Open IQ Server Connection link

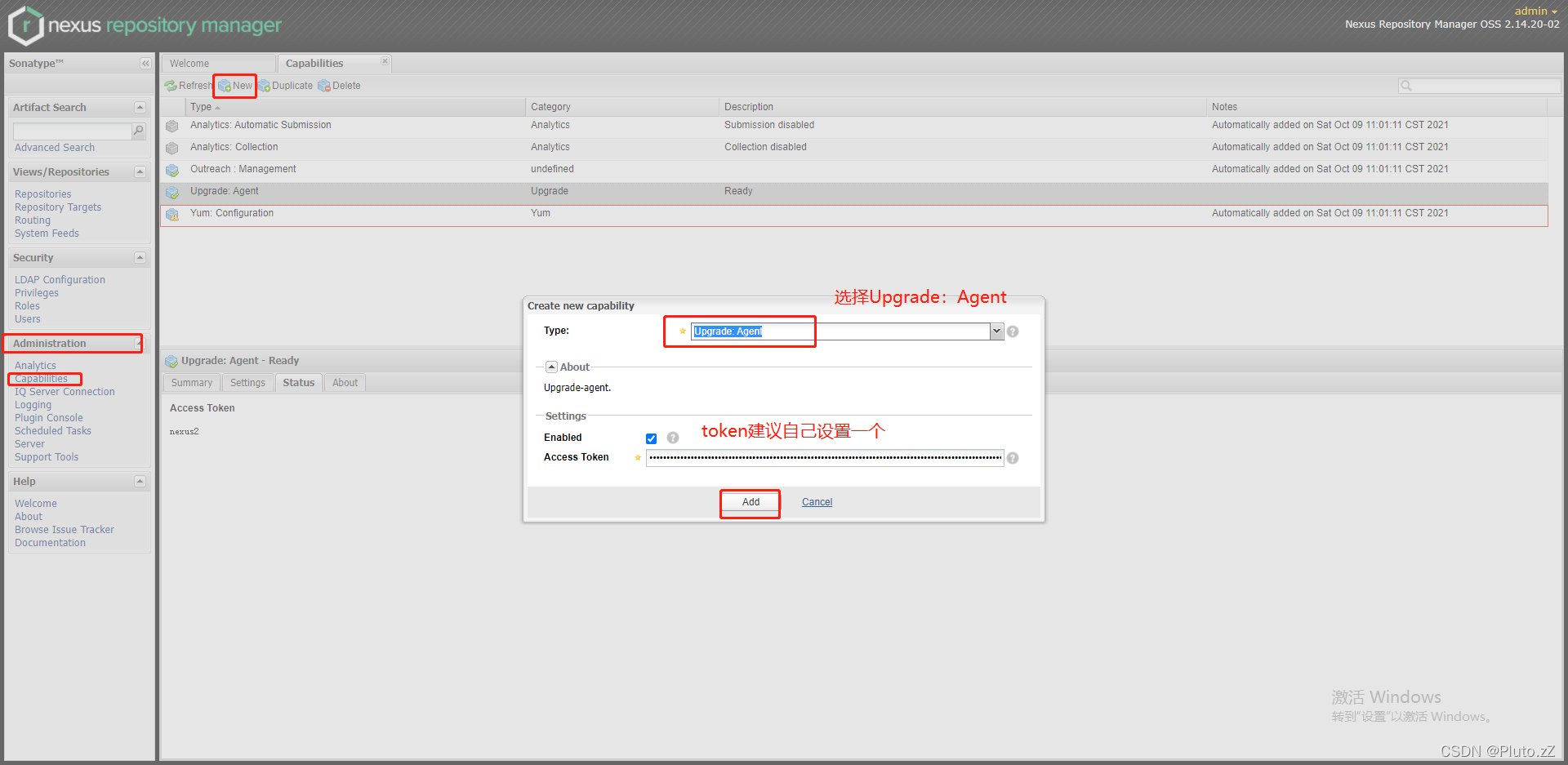point(65,392)
